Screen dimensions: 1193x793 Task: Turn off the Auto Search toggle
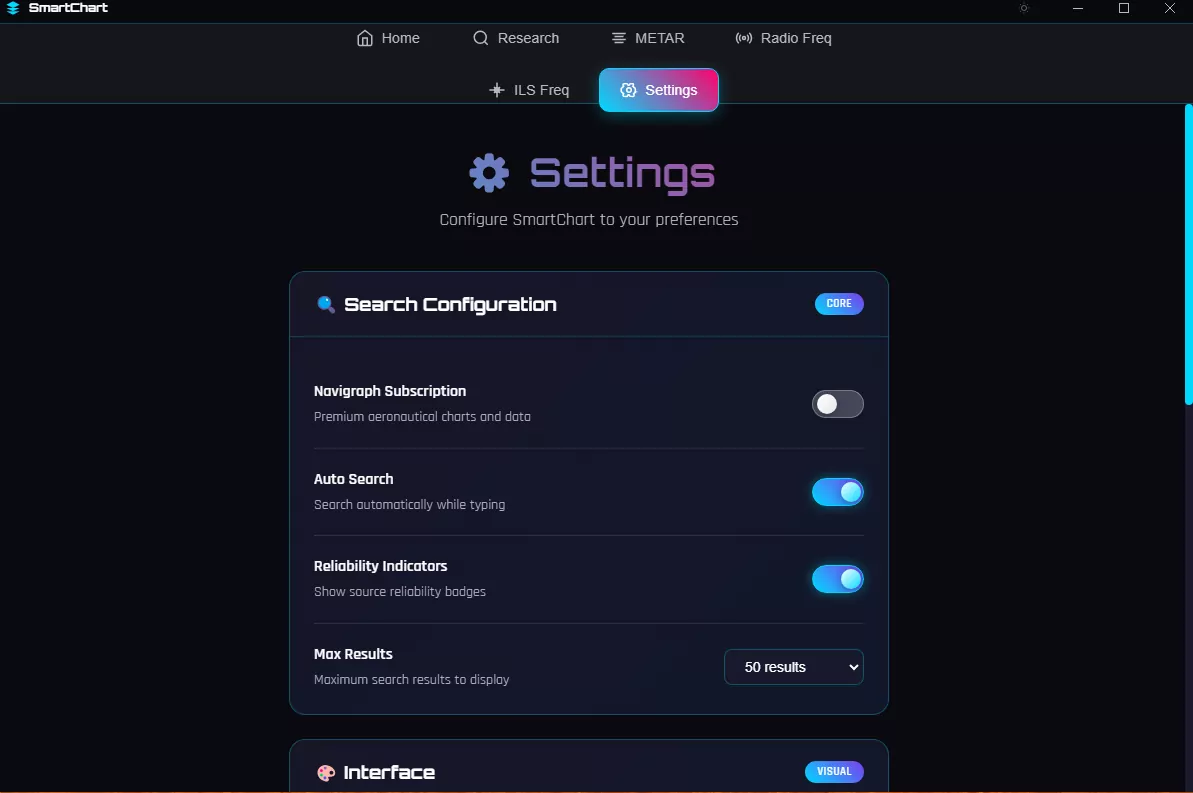coord(837,492)
